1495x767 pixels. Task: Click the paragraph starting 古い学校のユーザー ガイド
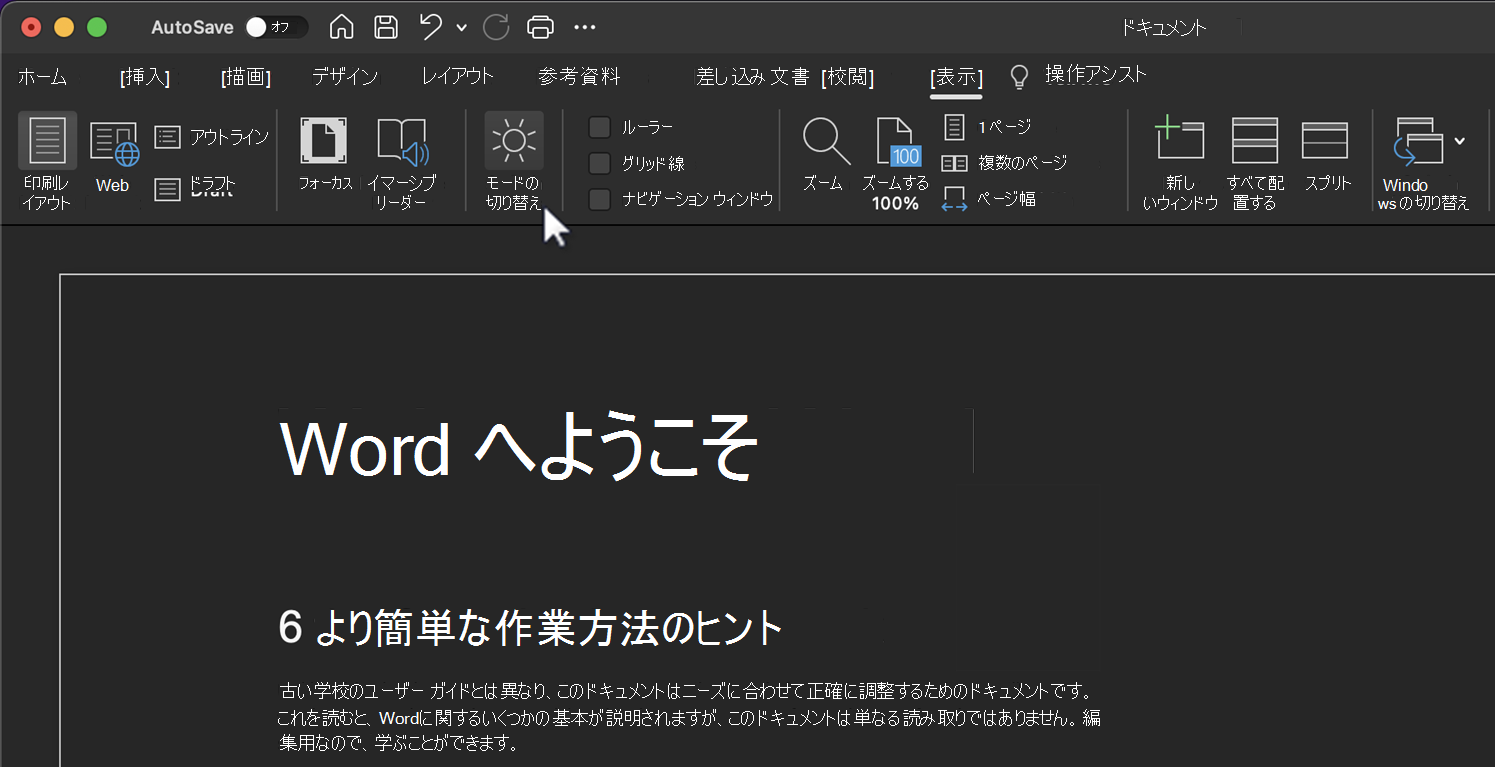(690, 718)
